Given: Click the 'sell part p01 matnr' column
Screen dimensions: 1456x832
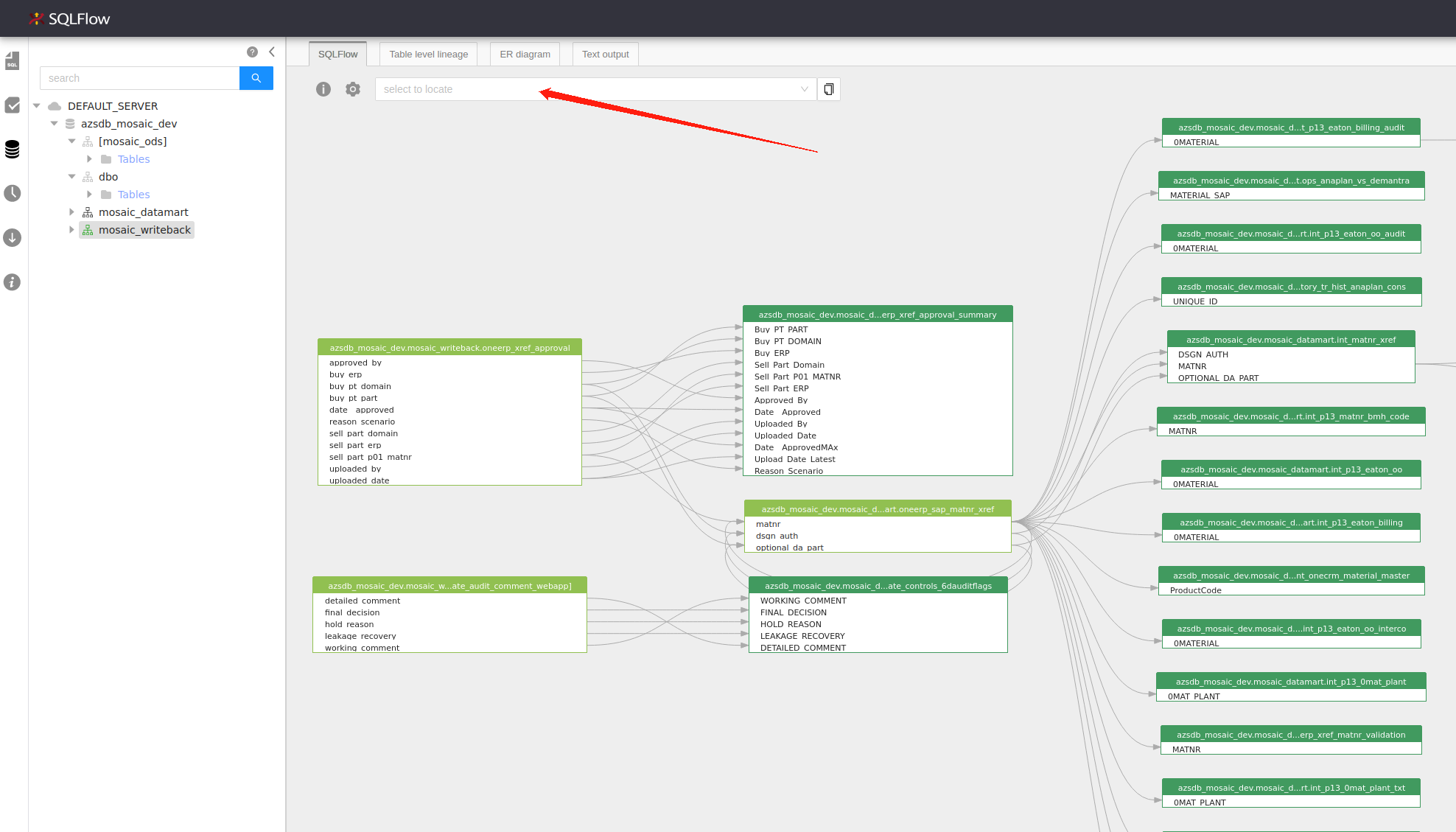Looking at the screenshot, I should click(370, 457).
